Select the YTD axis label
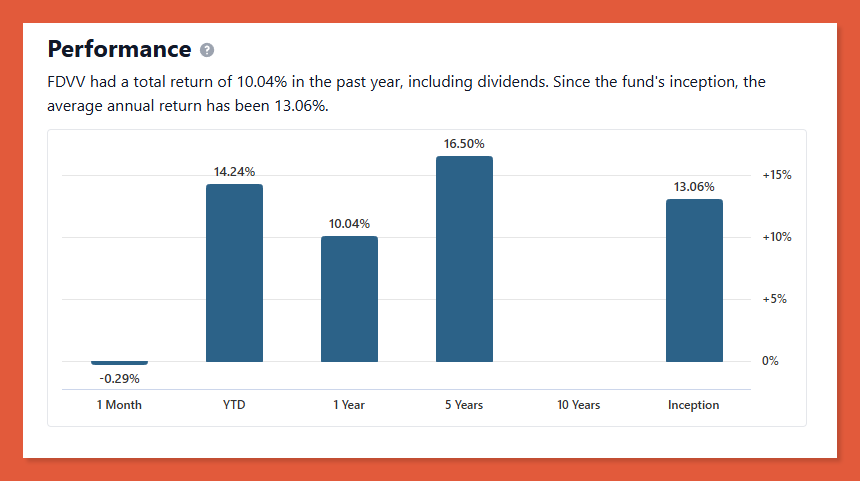 pos(234,405)
